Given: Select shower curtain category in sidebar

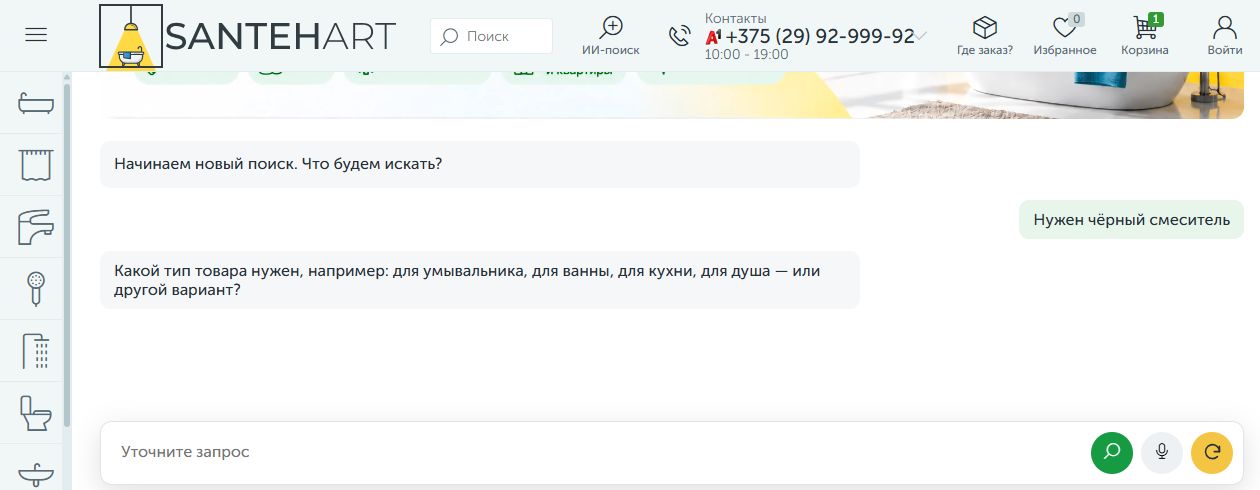Looking at the screenshot, I should [x=36, y=164].
